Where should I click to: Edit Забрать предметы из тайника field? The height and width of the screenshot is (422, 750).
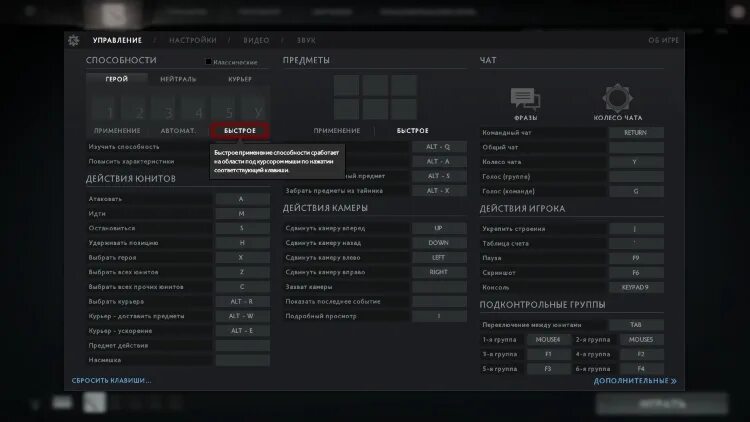click(439, 190)
